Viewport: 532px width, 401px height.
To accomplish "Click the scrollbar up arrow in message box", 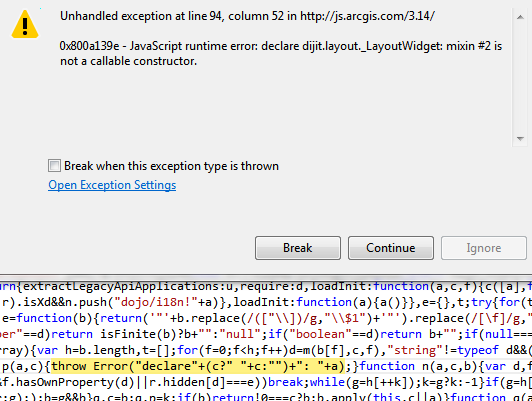I will click(520, 17).
